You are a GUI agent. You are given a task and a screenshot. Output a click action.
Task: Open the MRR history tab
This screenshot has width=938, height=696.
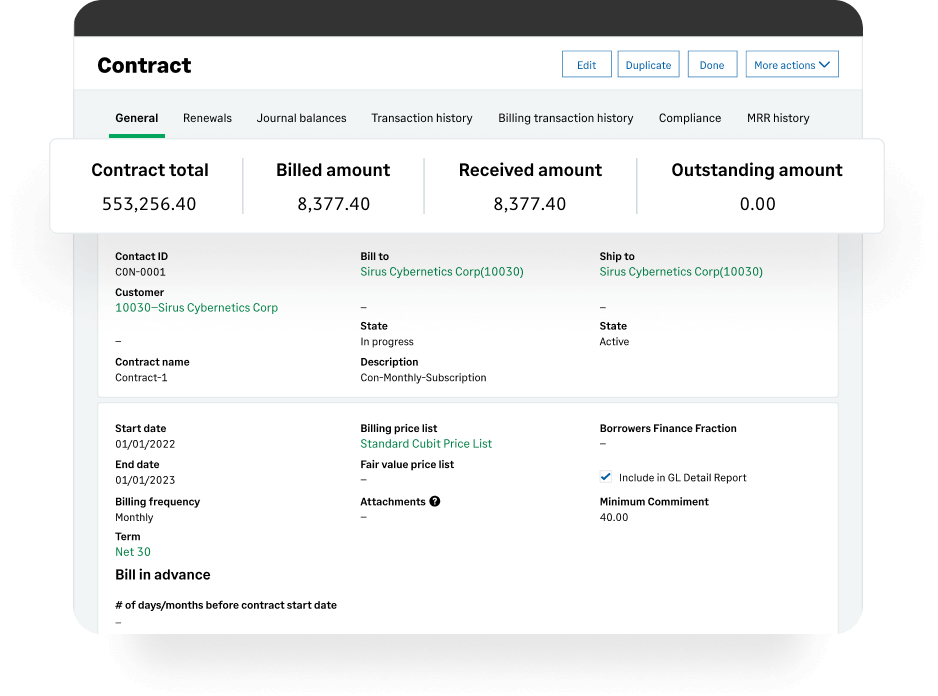click(x=778, y=118)
